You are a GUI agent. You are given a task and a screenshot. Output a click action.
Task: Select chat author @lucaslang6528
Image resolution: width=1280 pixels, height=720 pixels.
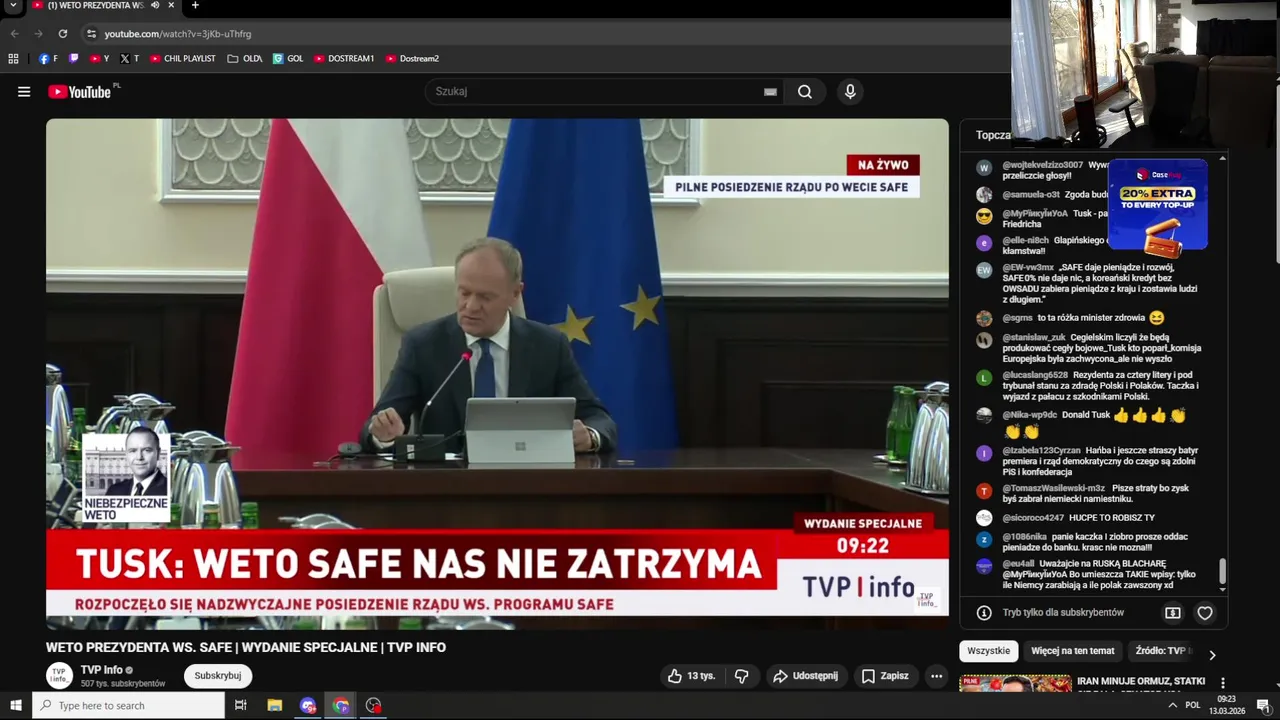coord(1035,375)
